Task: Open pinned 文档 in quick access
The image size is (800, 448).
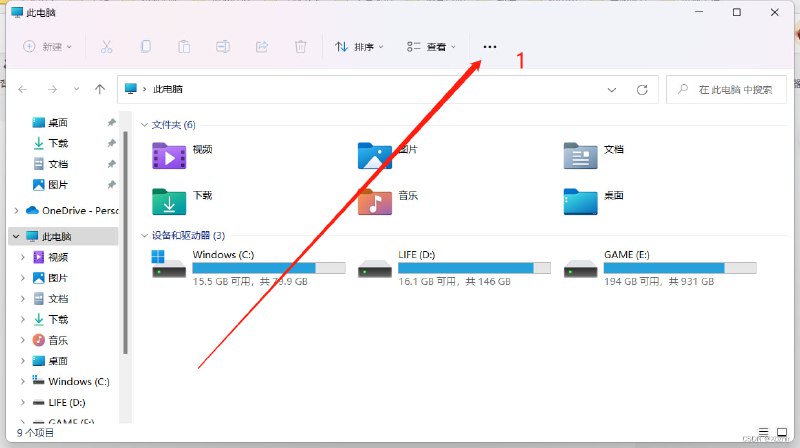Action: 58,164
